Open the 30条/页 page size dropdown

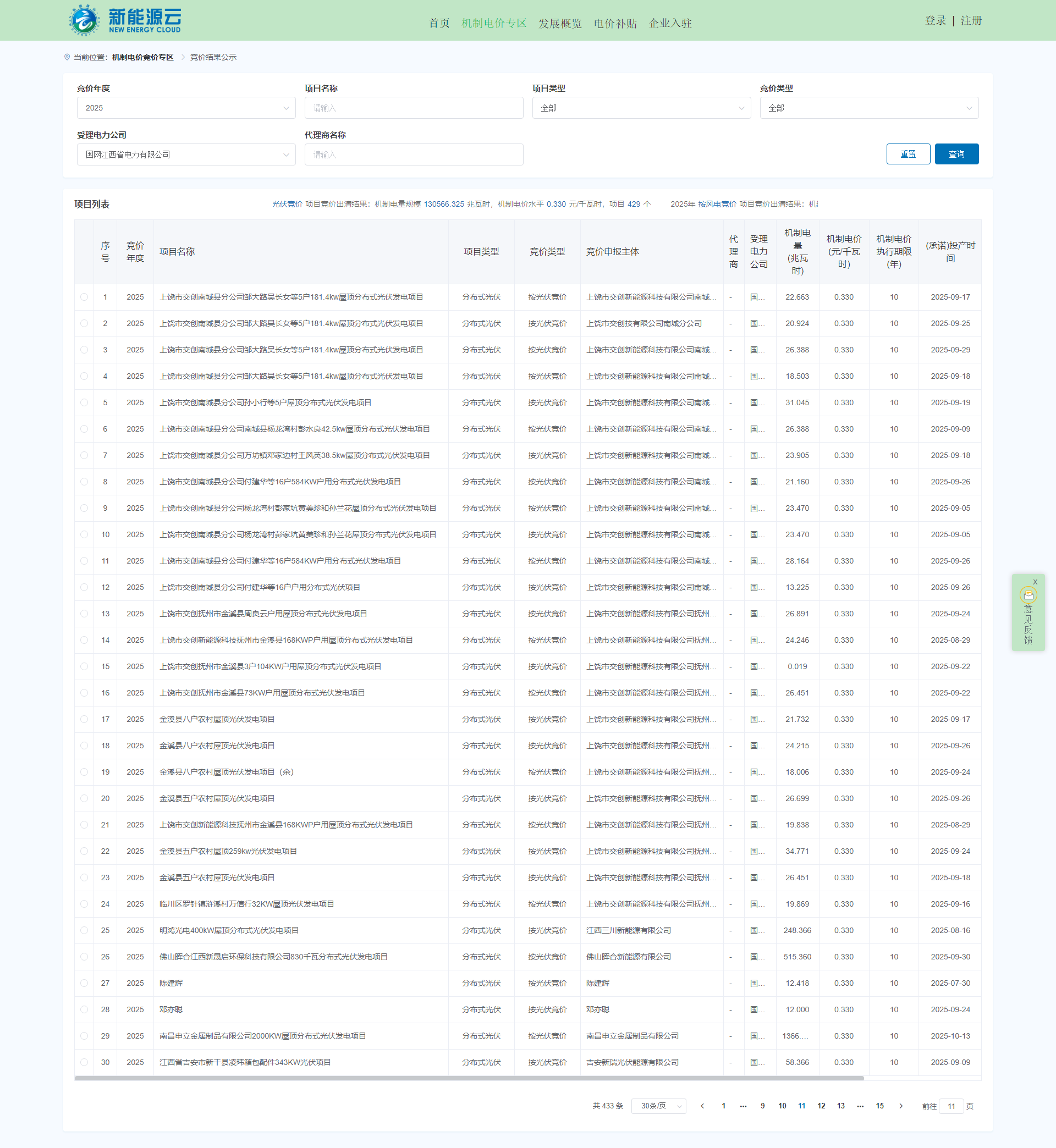tap(658, 1106)
